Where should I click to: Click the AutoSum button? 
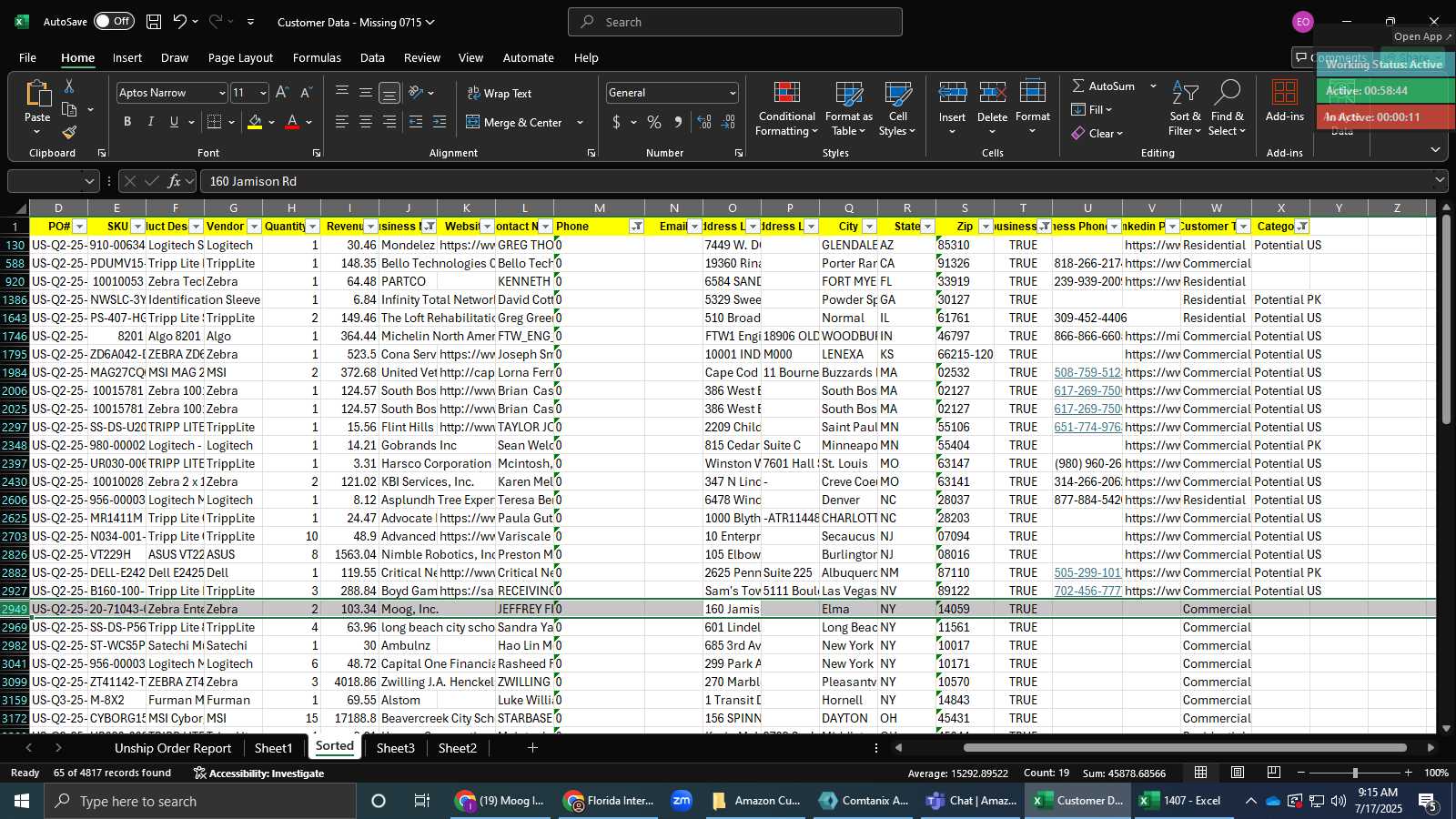1103,86
